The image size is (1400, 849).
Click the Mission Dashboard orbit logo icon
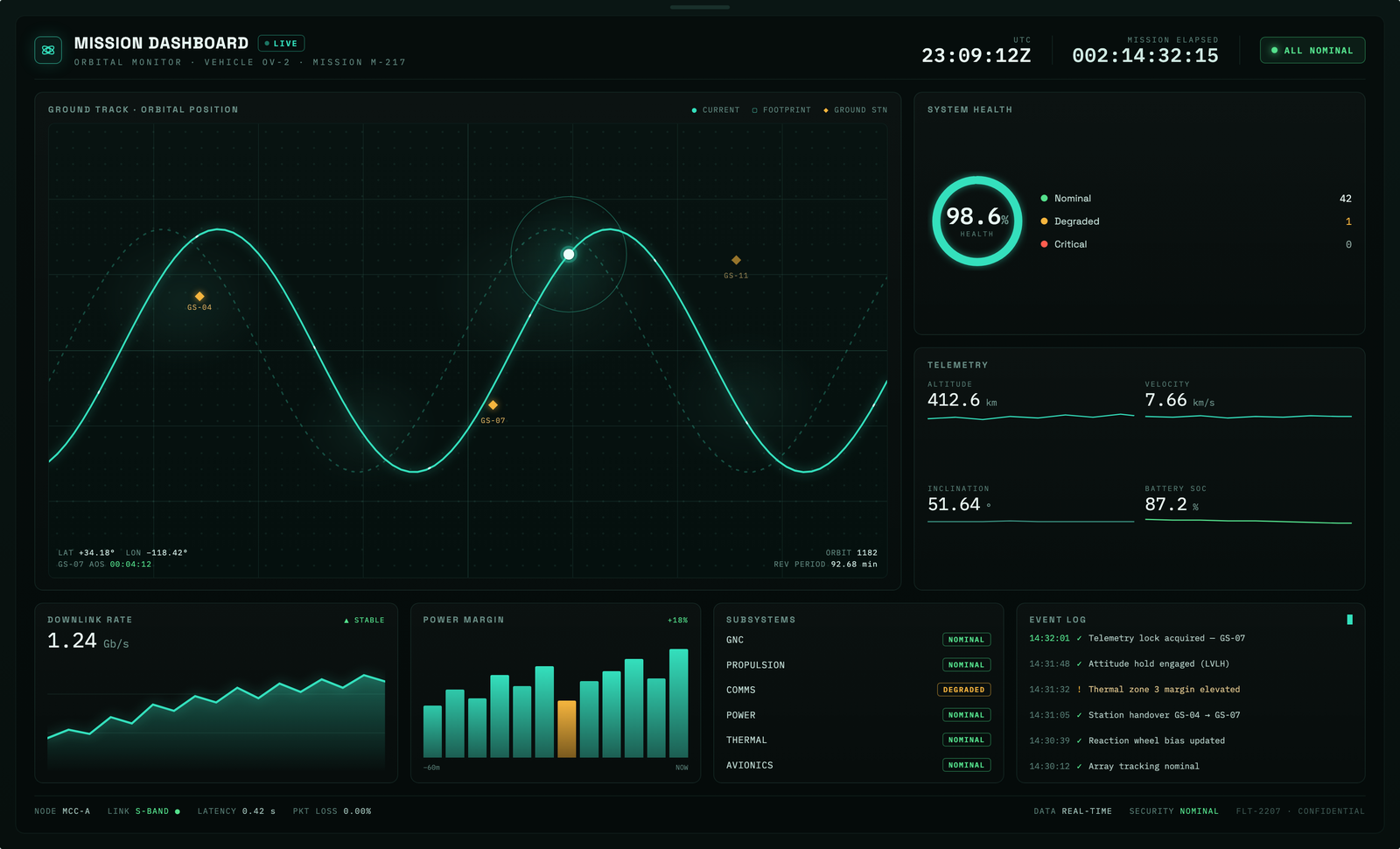click(48, 50)
